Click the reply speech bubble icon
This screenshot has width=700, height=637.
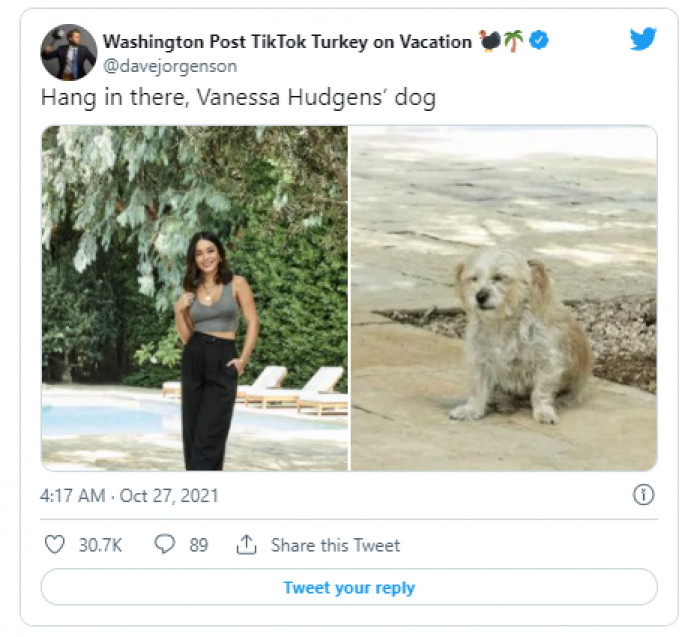pos(165,545)
